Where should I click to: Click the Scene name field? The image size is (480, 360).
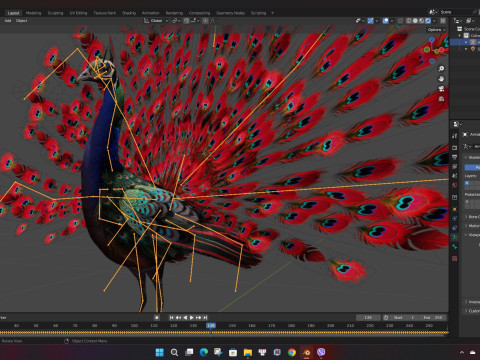coord(455,12)
